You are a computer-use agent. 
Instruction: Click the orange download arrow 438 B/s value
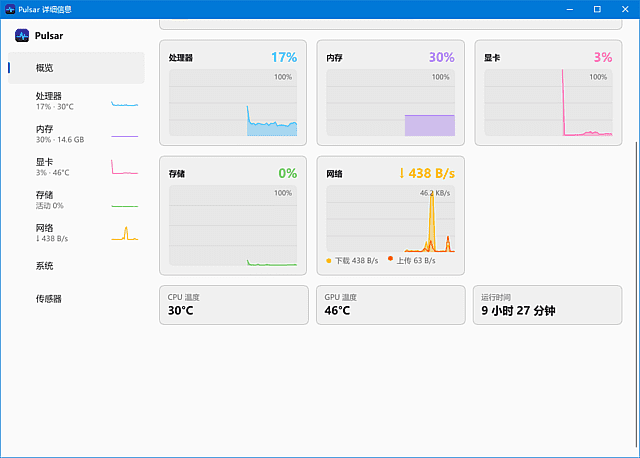pyautogui.click(x=427, y=173)
